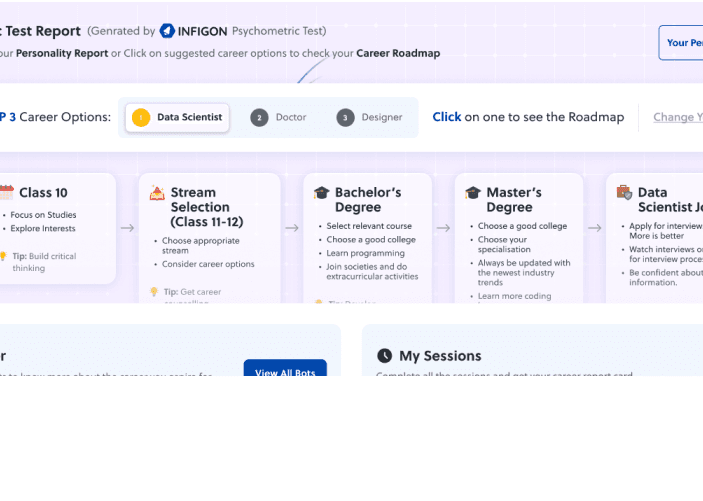Click the Data Scientist Job card heading
703x501 pixels.
670,200
